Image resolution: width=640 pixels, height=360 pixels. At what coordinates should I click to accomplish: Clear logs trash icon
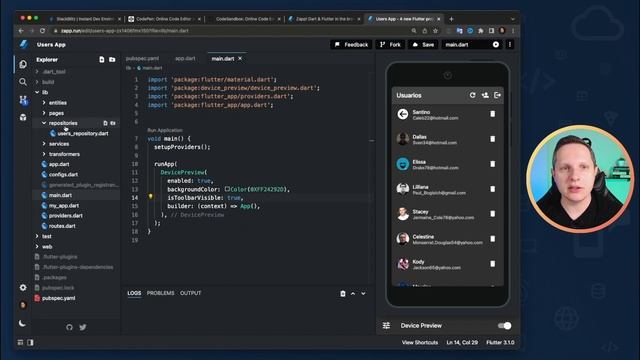point(343,293)
